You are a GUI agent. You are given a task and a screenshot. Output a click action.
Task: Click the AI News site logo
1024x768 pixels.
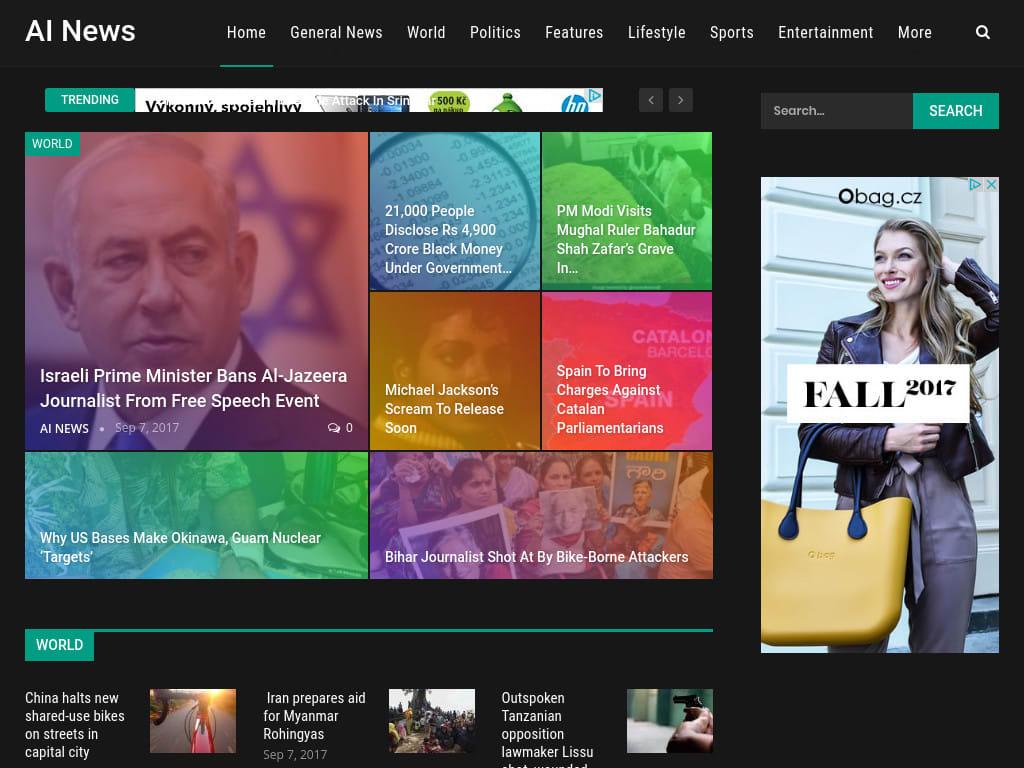(x=80, y=31)
